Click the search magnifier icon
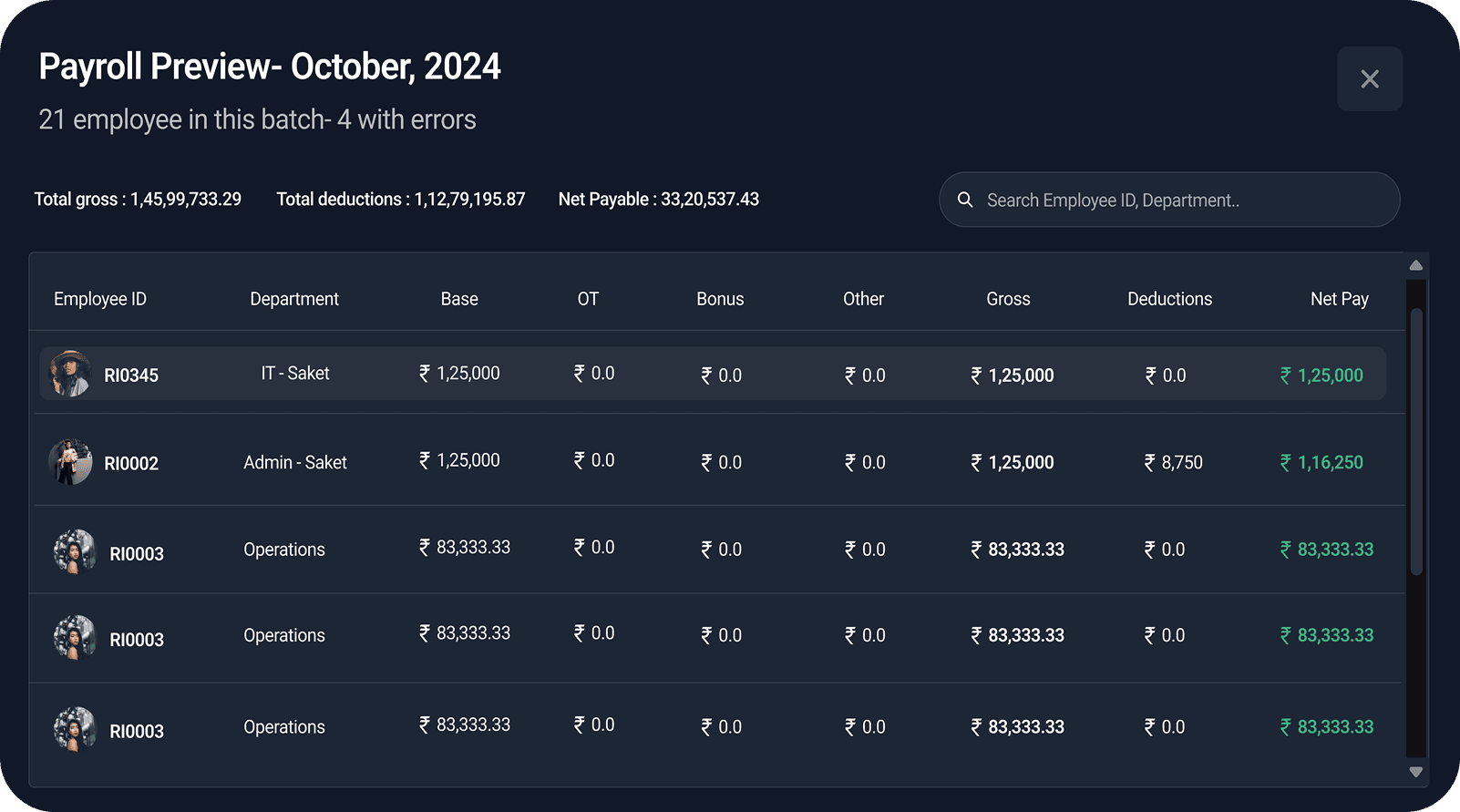 [x=965, y=200]
